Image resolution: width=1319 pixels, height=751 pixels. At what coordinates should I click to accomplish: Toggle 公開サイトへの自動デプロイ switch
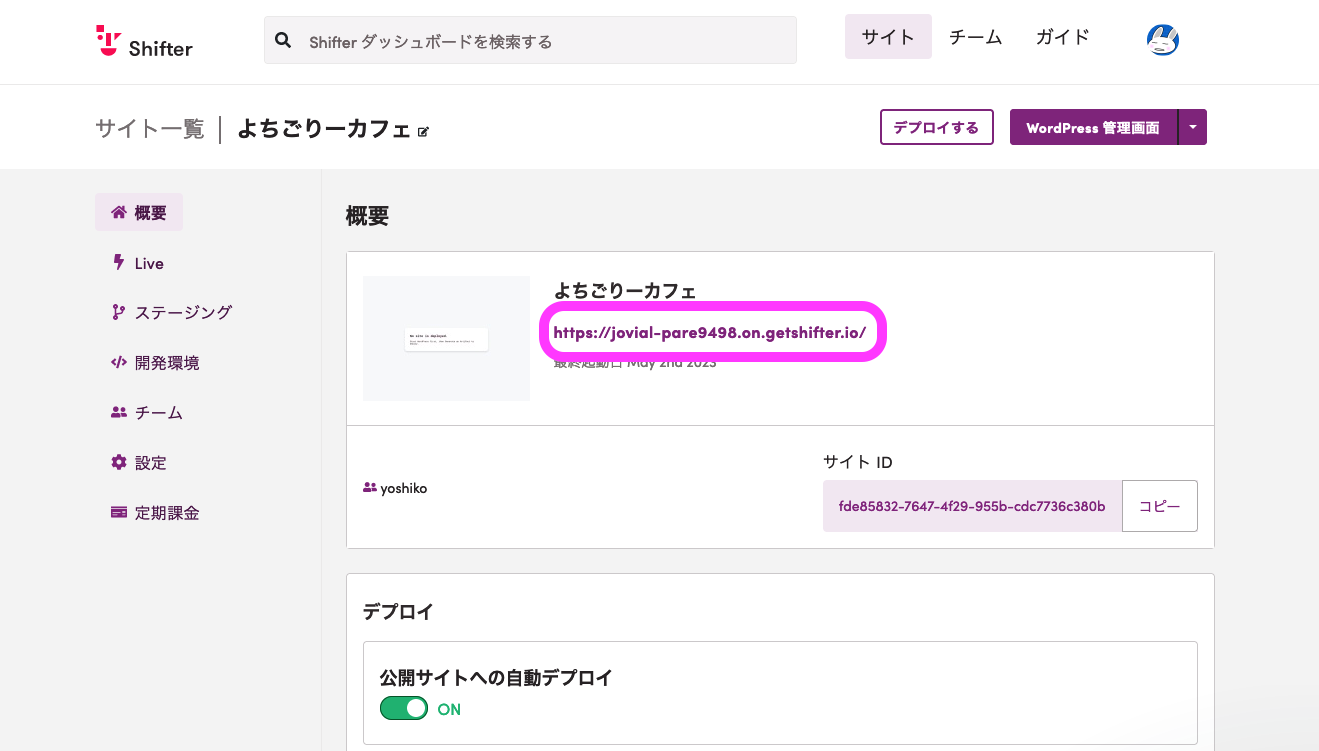403,709
